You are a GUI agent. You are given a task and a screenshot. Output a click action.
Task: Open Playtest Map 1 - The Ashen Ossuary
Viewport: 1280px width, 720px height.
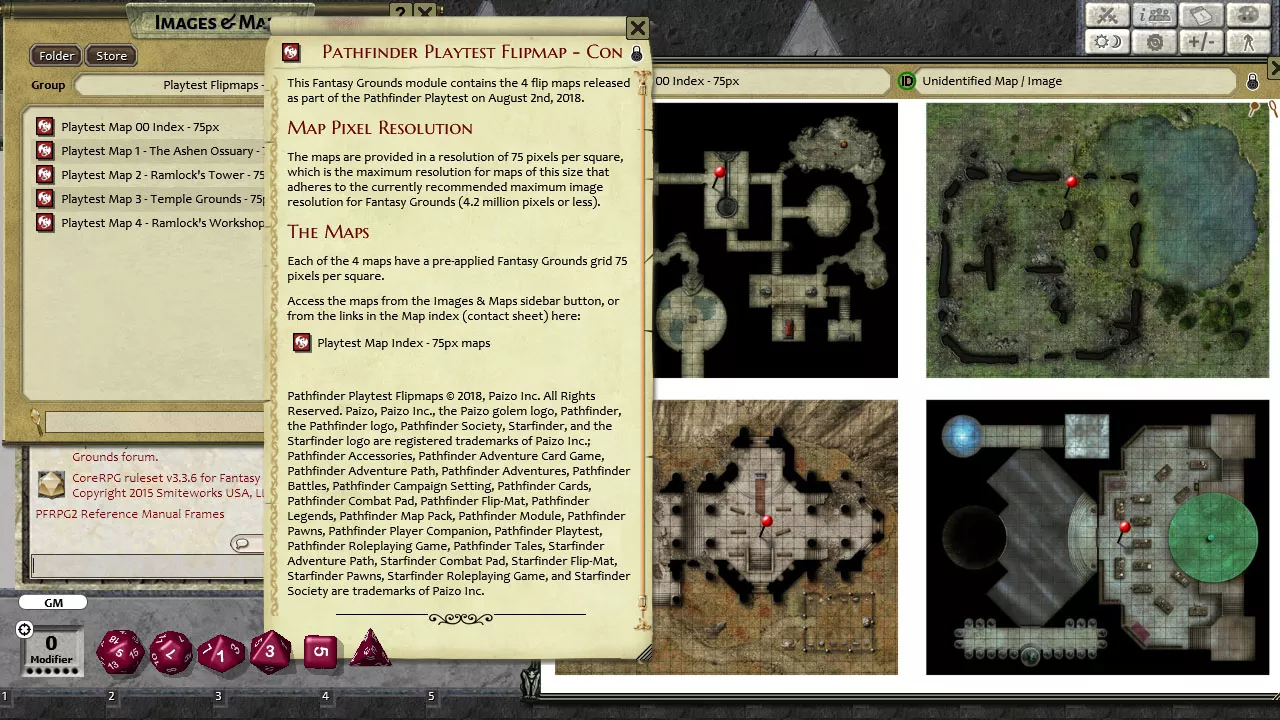click(x=162, y=151)
